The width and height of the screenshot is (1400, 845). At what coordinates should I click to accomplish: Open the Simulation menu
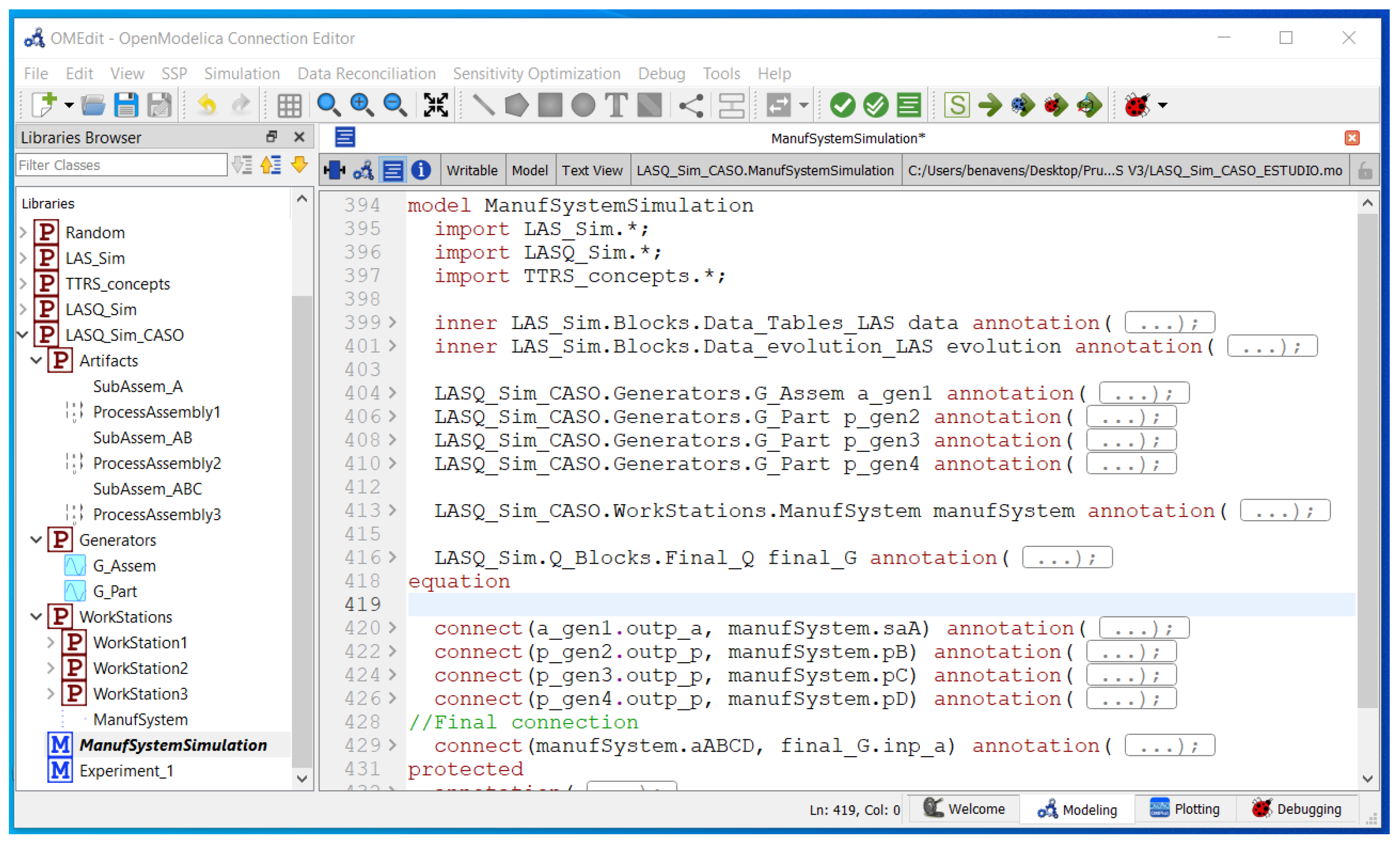click(x=242, y=73)
